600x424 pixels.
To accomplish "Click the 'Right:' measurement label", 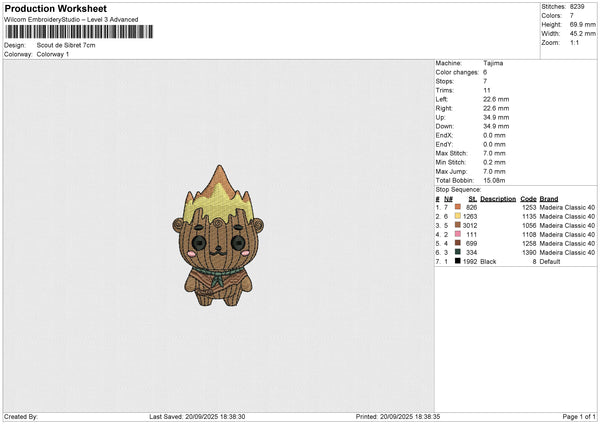I will [x=444, y=108].
